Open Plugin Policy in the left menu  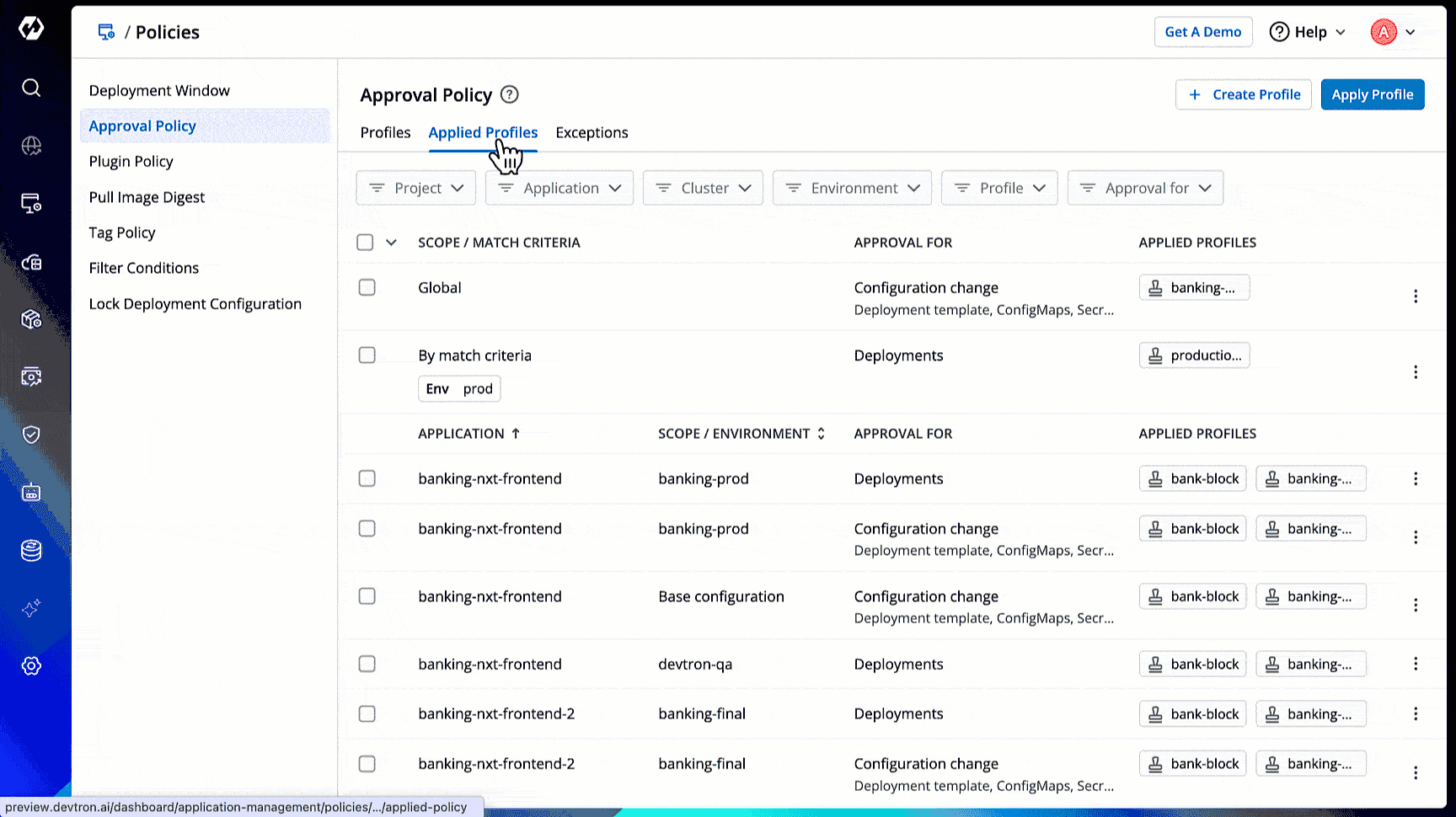pyautogui.click(x=131, y=162)
